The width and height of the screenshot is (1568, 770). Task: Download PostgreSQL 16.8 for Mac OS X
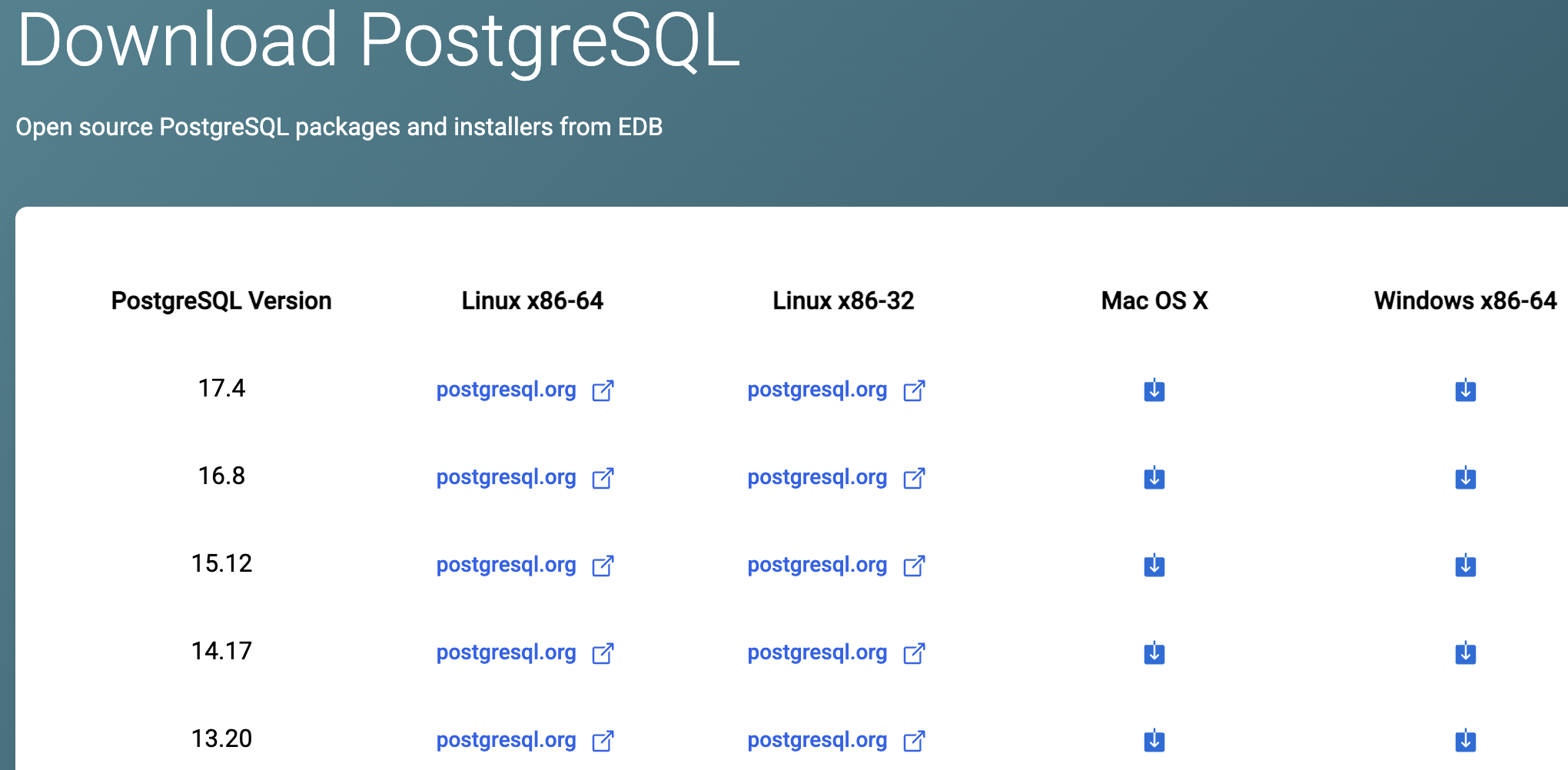click(x=1154, y=477)
